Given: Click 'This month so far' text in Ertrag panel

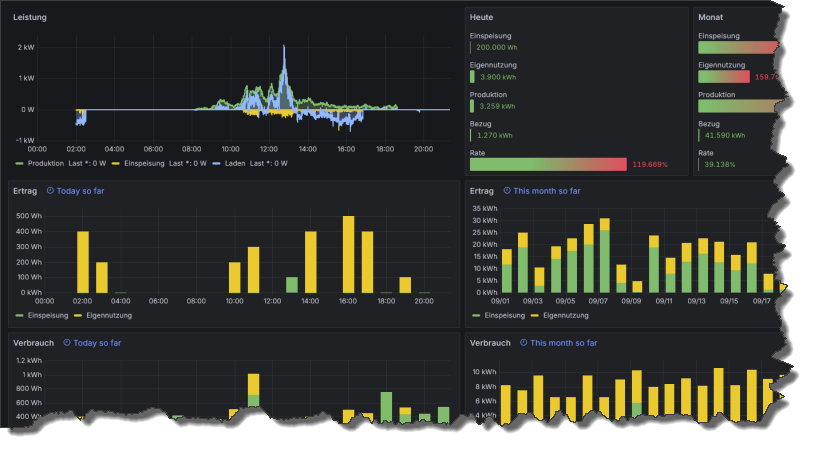Looking at the screenshot, I should click(548, 190).
